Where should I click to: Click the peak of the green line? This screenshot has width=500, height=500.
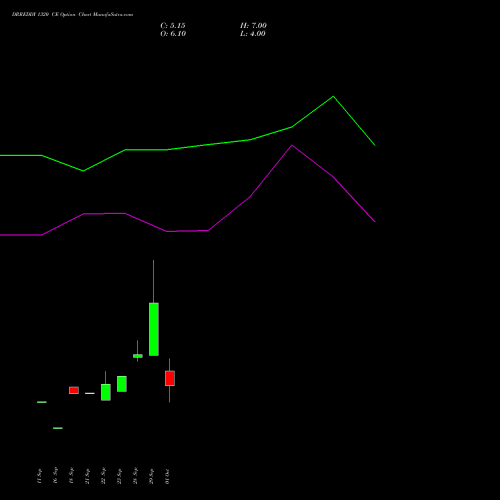click(x=333, y=96)
